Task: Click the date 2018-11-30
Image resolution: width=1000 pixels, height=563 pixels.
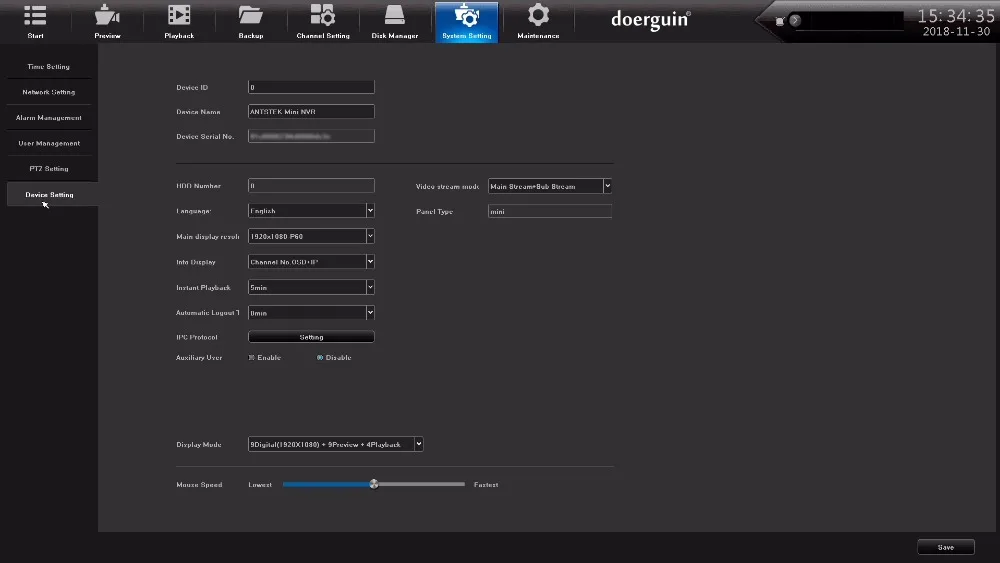Action: coord(956,31)
